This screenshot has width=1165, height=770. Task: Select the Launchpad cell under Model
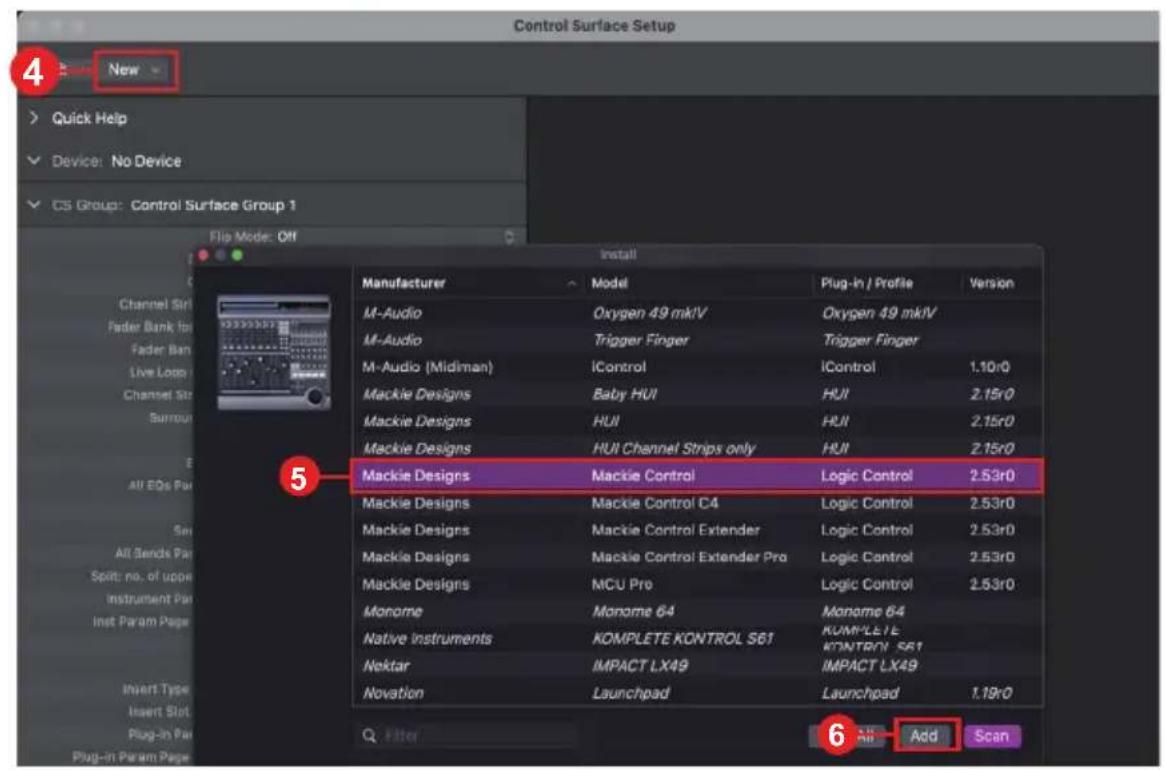(630, 693)
